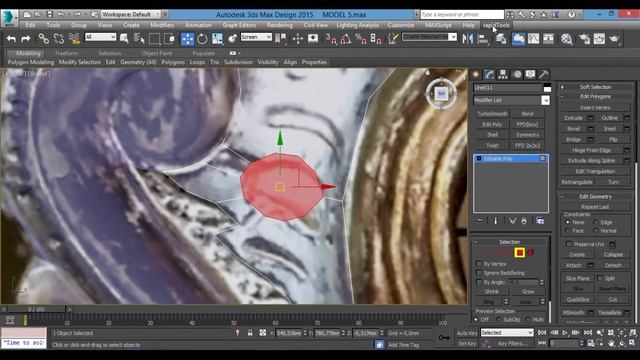Screen dimensions: 640x360
Task: Open the Create Selection Set dropdown
Action: (429, 37)
